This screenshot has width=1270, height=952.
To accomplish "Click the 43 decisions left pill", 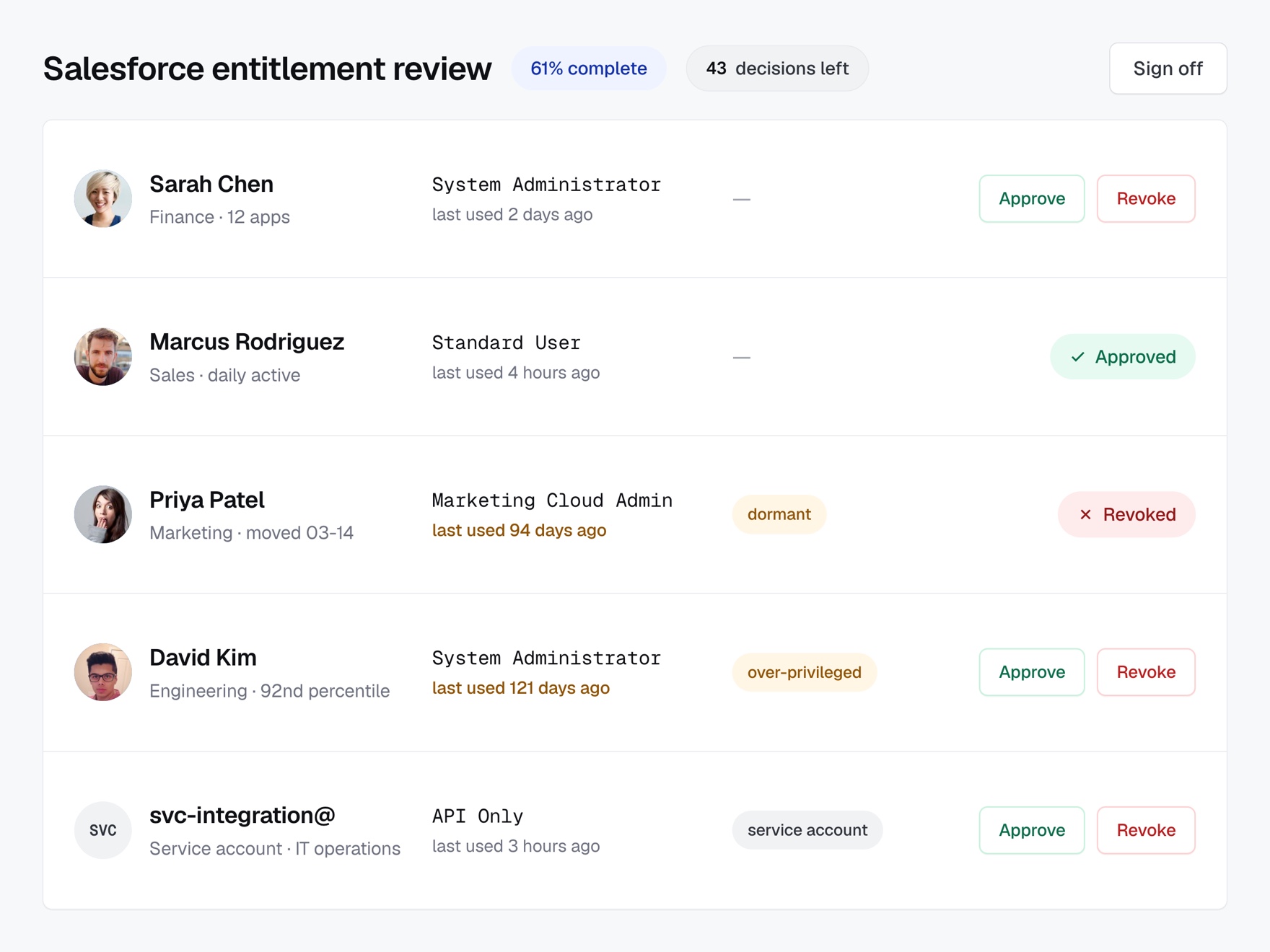I will coord(777,69).
